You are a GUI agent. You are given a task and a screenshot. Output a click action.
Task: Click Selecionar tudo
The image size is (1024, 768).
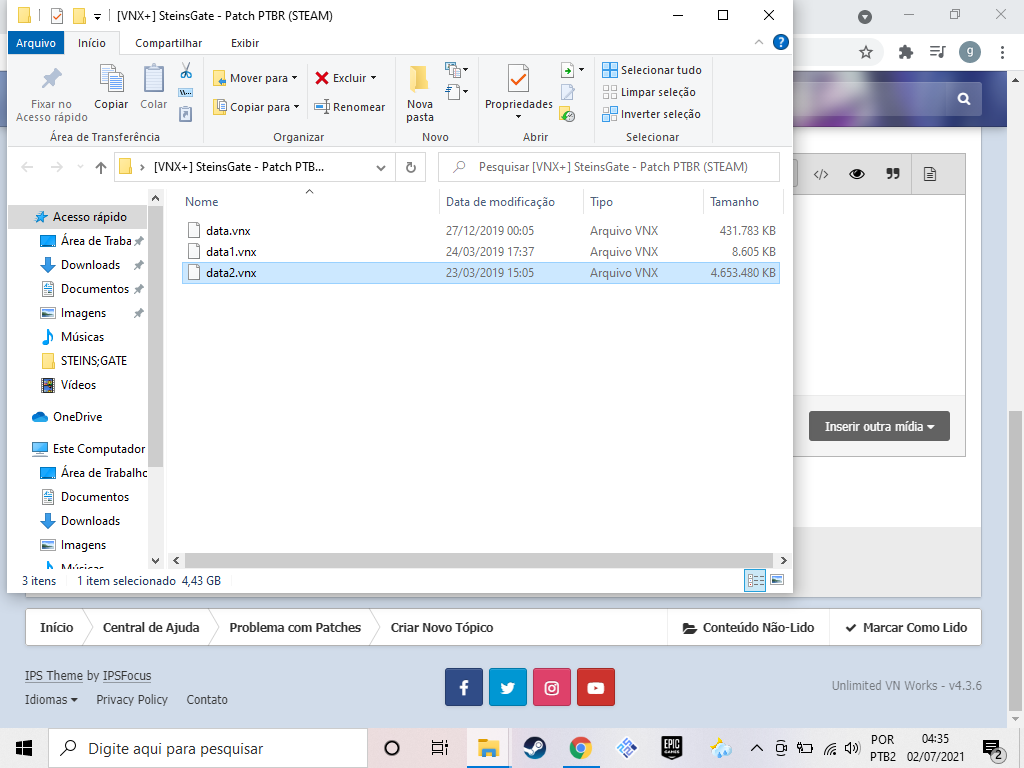pyautogui.click(x=652, y=70)
